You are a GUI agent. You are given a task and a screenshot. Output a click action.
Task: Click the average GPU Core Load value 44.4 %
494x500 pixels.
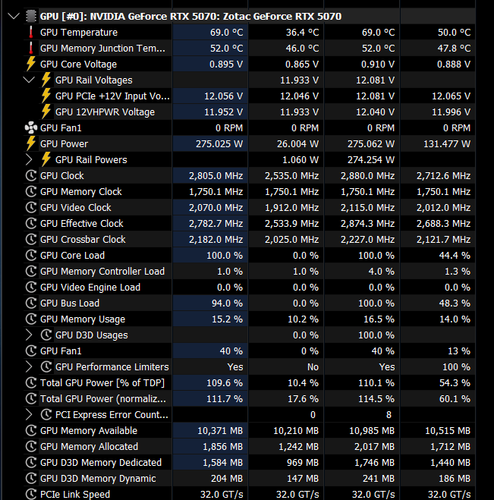[x=455, y=255]
